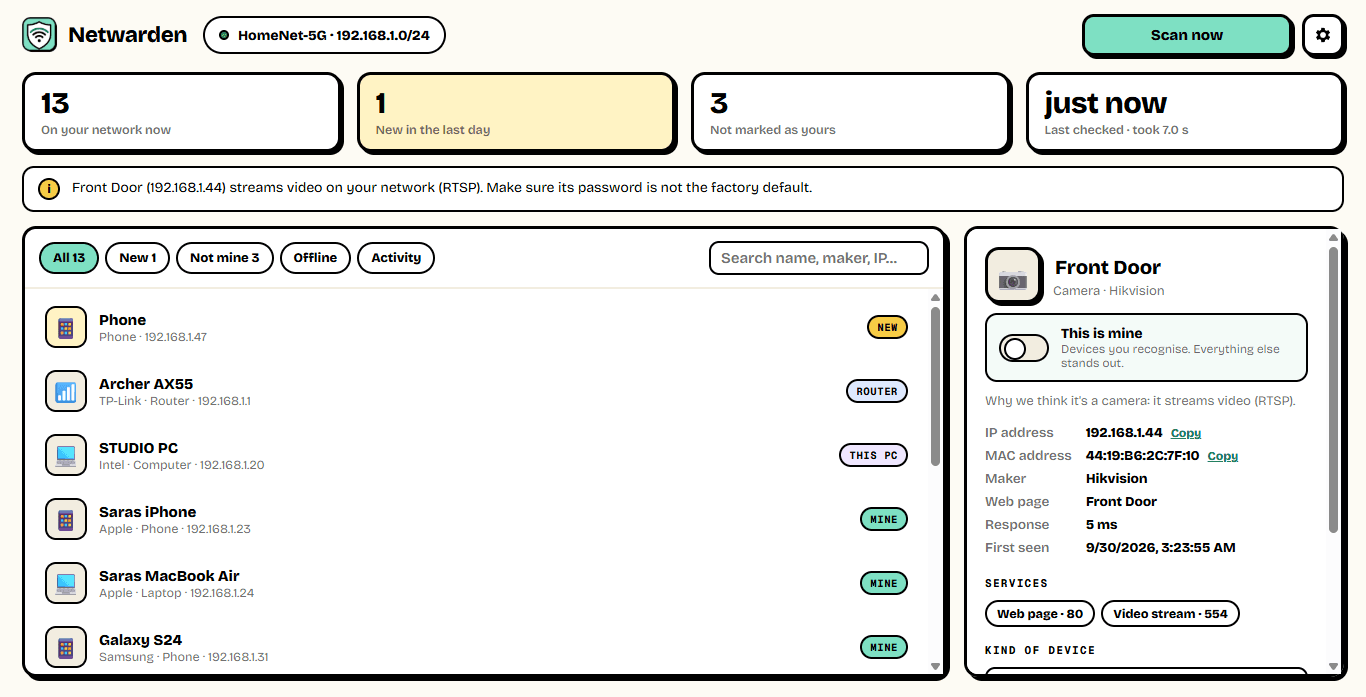Open the '3 Not marked as yours' card
The height and width of the screenshot is (697, 1366).
click(850, 112)
